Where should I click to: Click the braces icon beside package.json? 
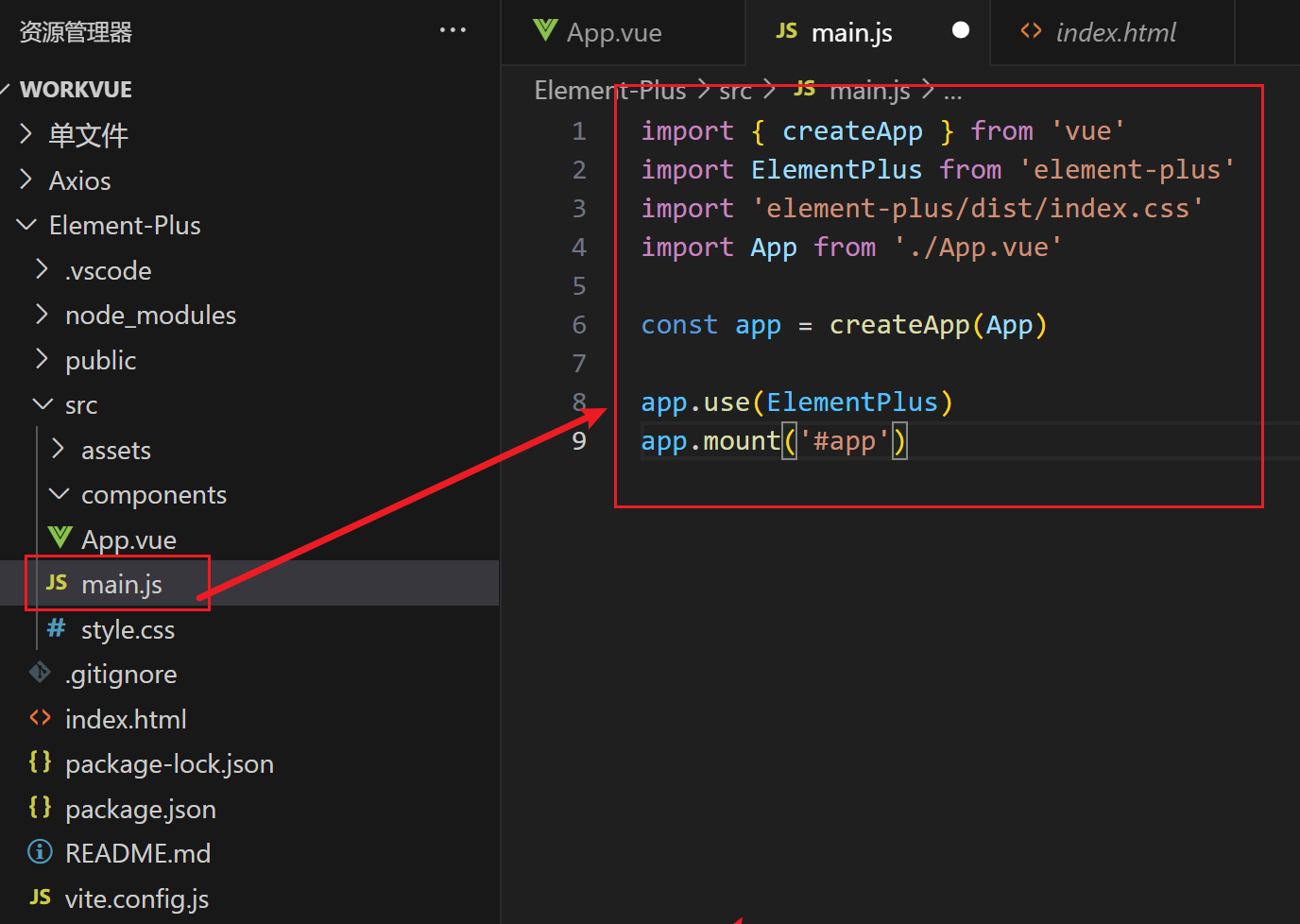(40, 808)
